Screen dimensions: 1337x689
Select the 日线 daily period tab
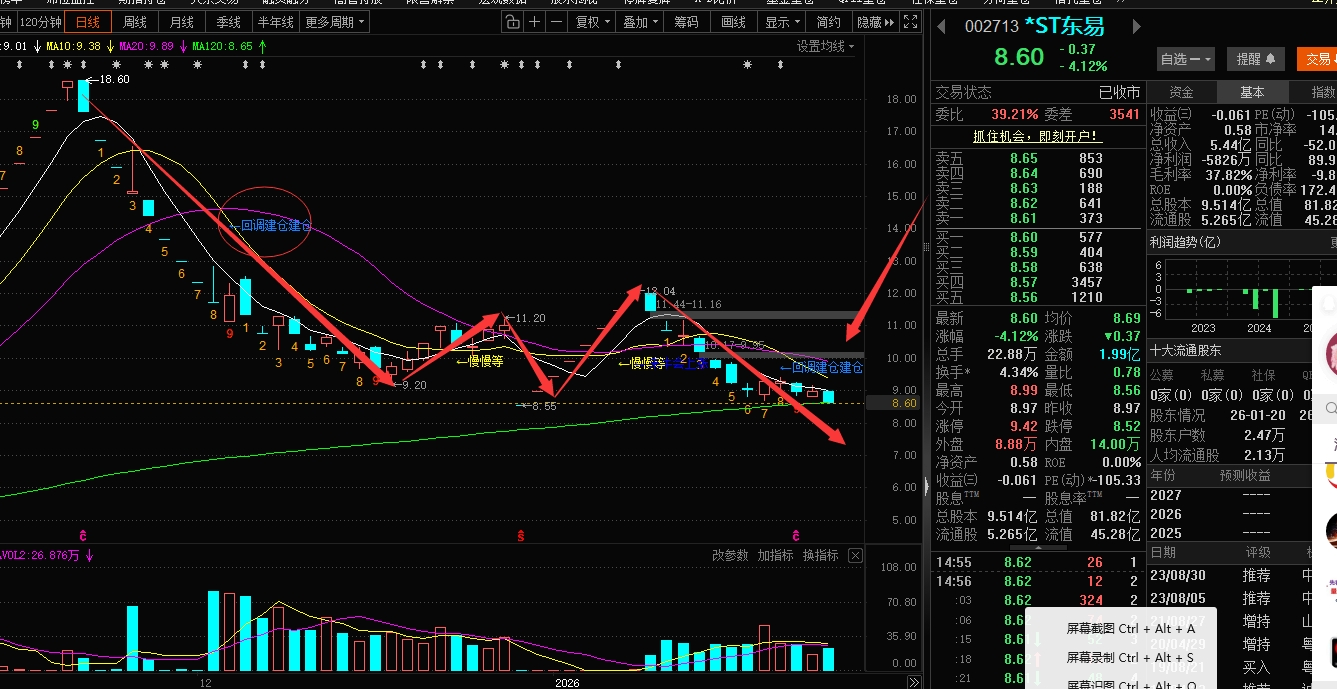[x=88, y=22]
